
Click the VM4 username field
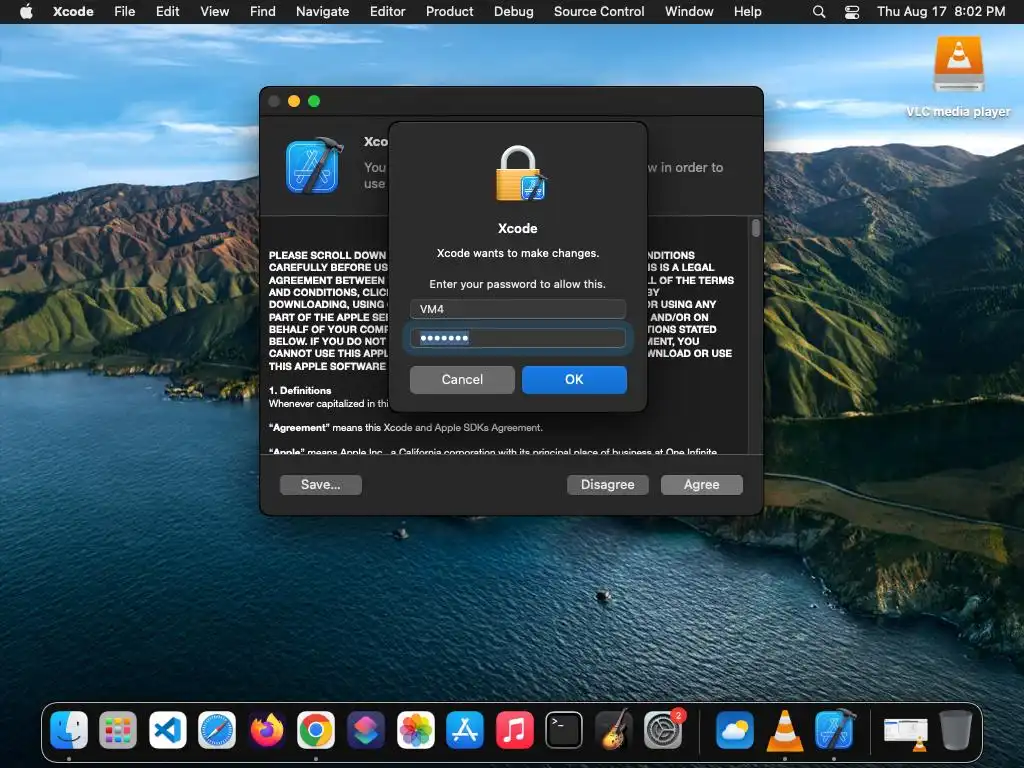tap(518, 309)
